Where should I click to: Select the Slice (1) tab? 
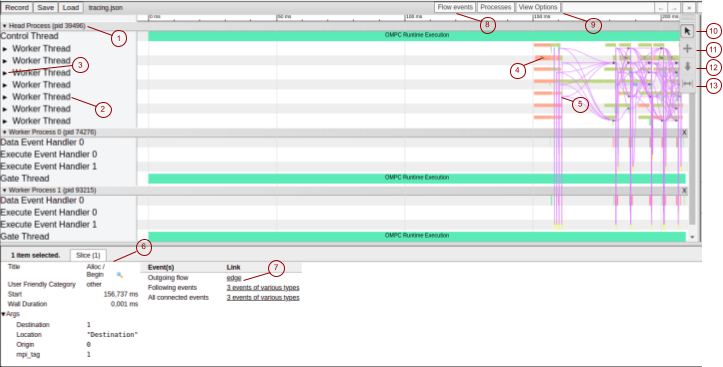pos(88,255)
